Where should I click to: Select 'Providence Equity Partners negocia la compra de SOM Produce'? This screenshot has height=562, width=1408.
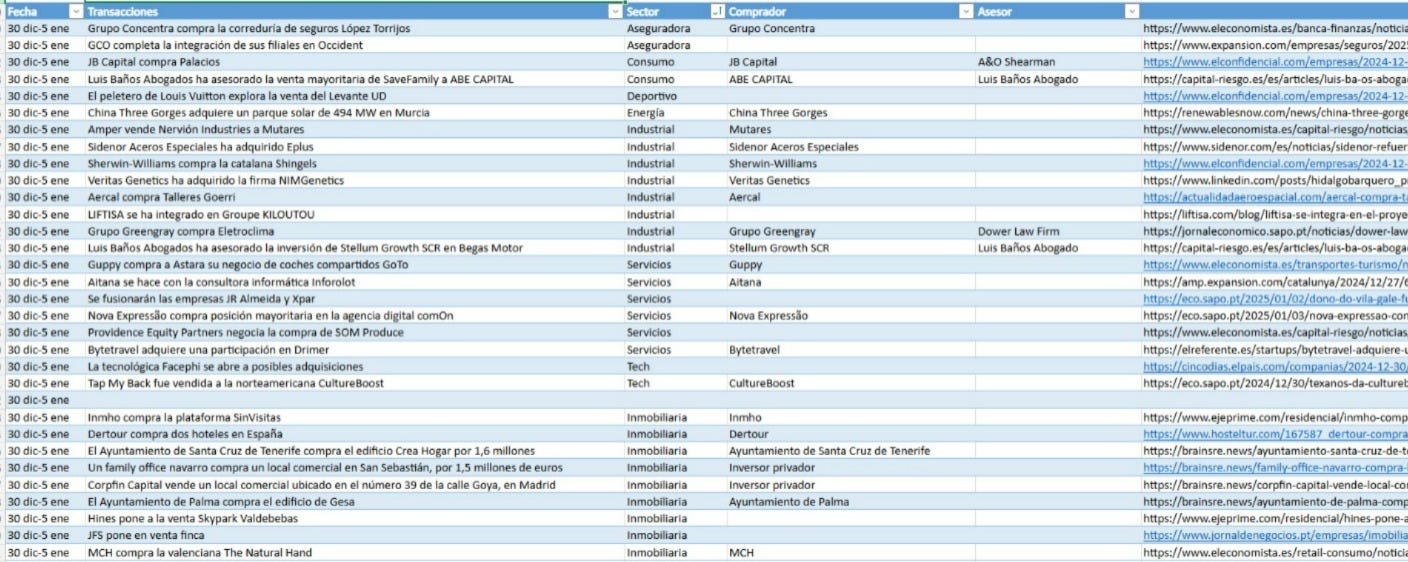tap(354, 333)
